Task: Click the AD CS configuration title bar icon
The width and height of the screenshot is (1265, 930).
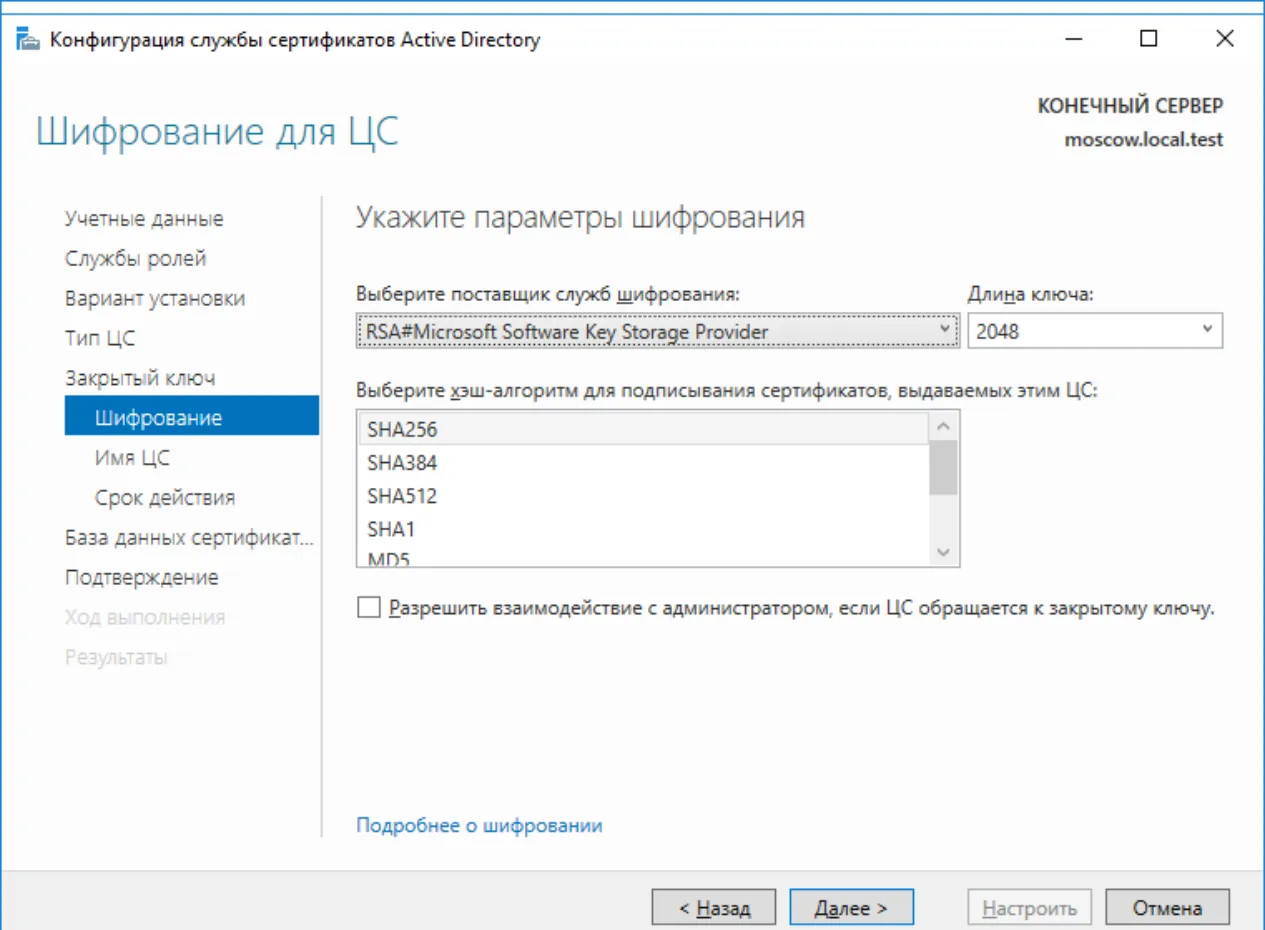Action: point(29,40)
